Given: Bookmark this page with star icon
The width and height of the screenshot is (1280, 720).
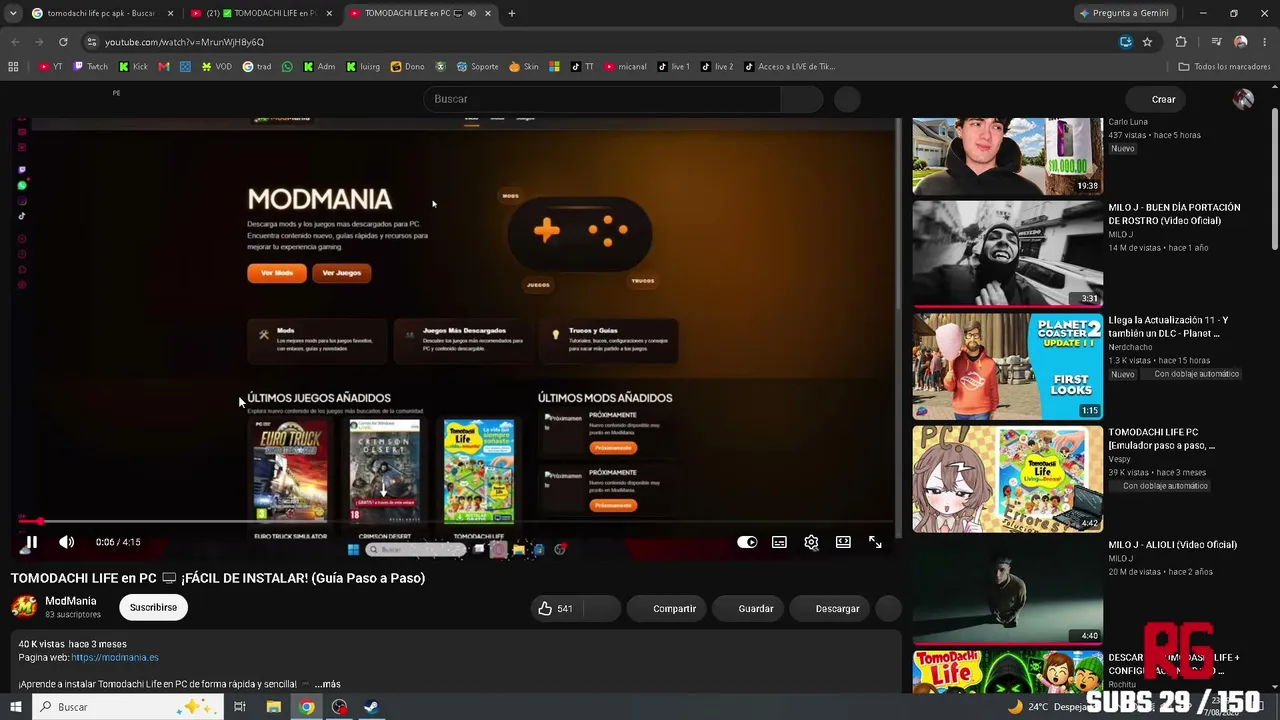Looking at the screenshot, I should [1147, 42].
